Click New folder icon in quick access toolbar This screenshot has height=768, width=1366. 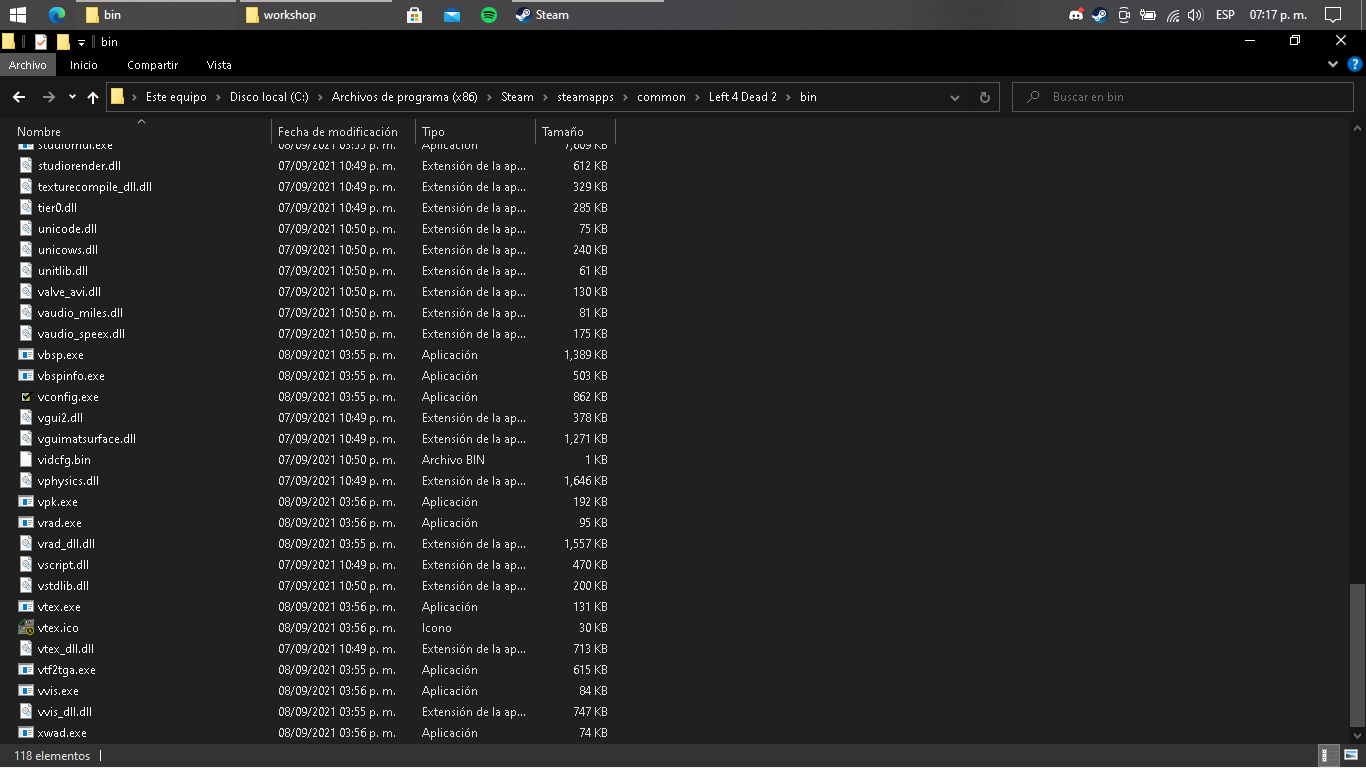63,42
